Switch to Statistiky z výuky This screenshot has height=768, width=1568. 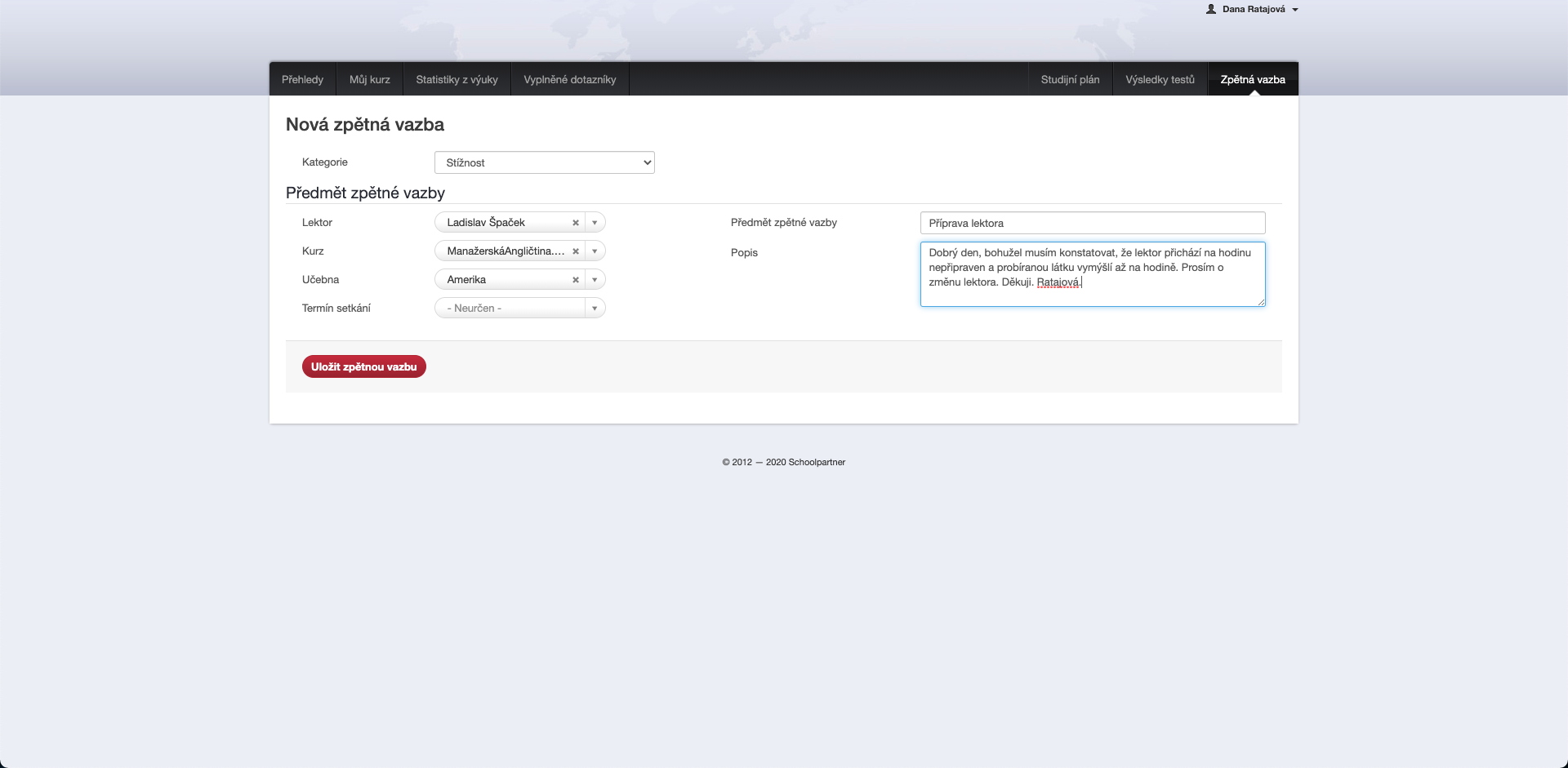(457, 79)
